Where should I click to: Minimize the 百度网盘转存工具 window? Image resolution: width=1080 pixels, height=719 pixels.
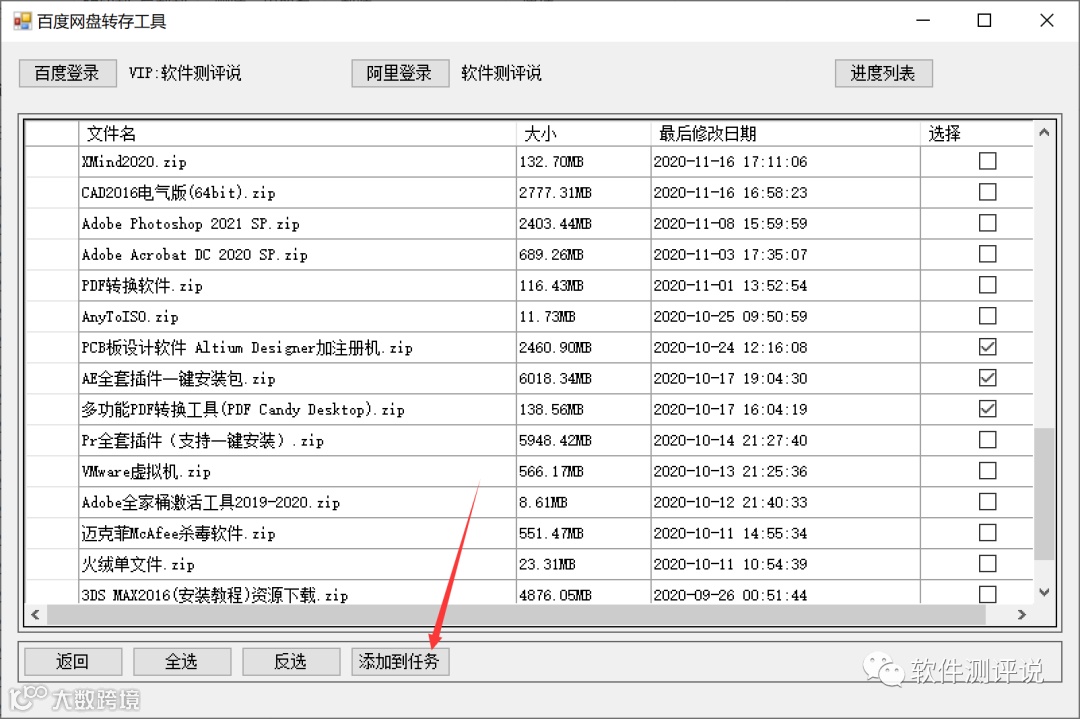923,21
